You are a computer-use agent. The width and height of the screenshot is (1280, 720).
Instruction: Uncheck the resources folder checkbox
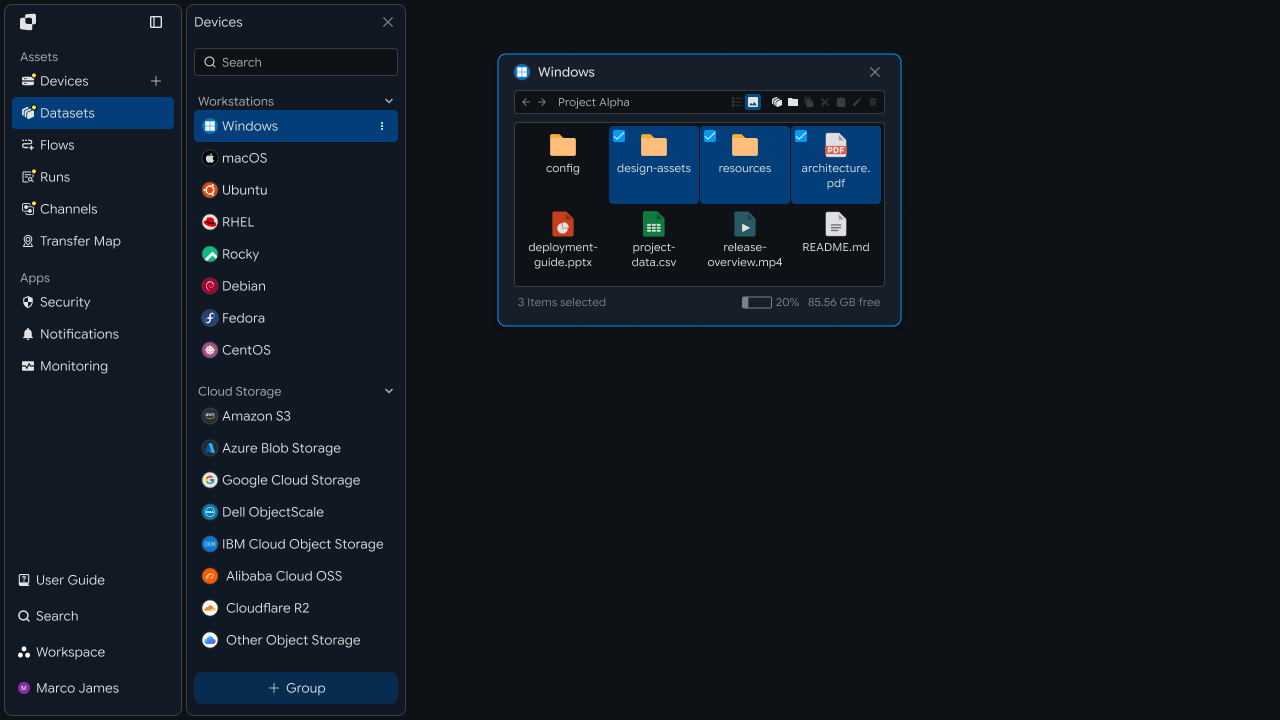710,136
